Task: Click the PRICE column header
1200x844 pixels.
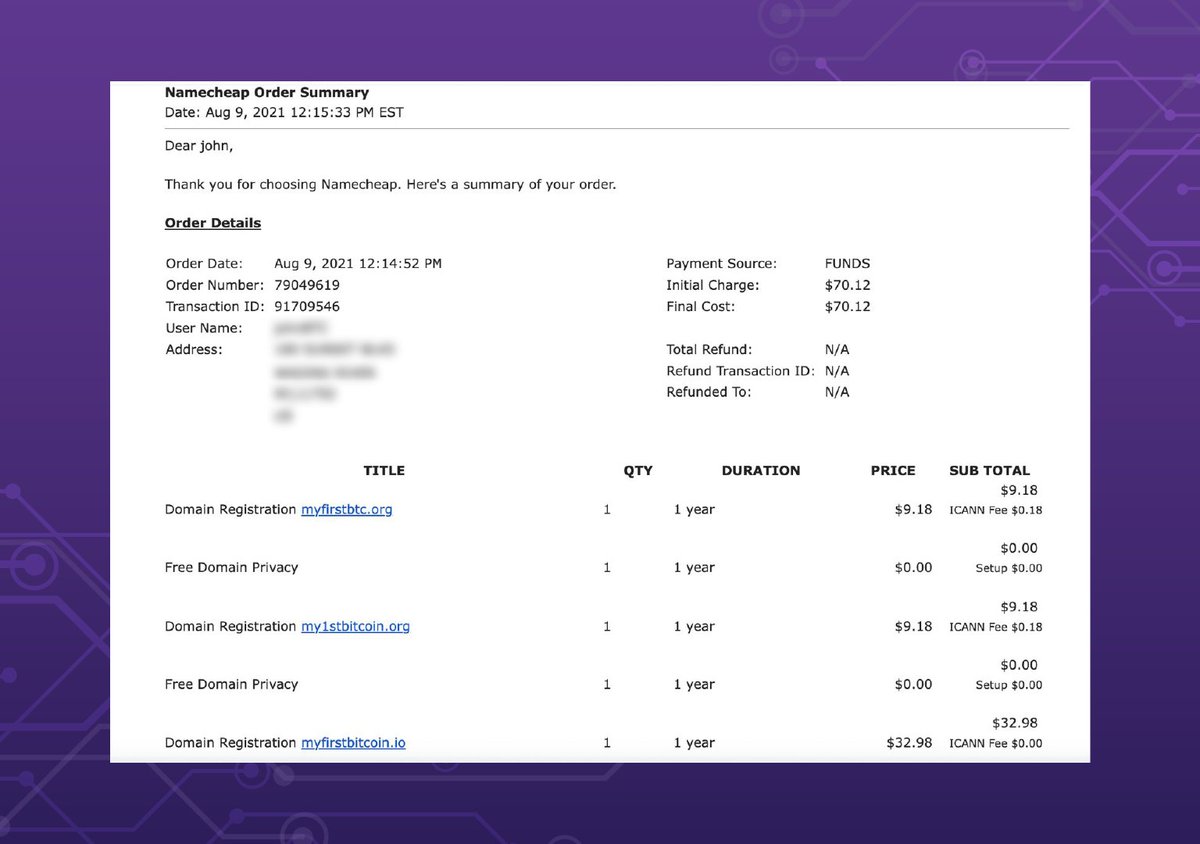Action: click(x=893, y=471)
